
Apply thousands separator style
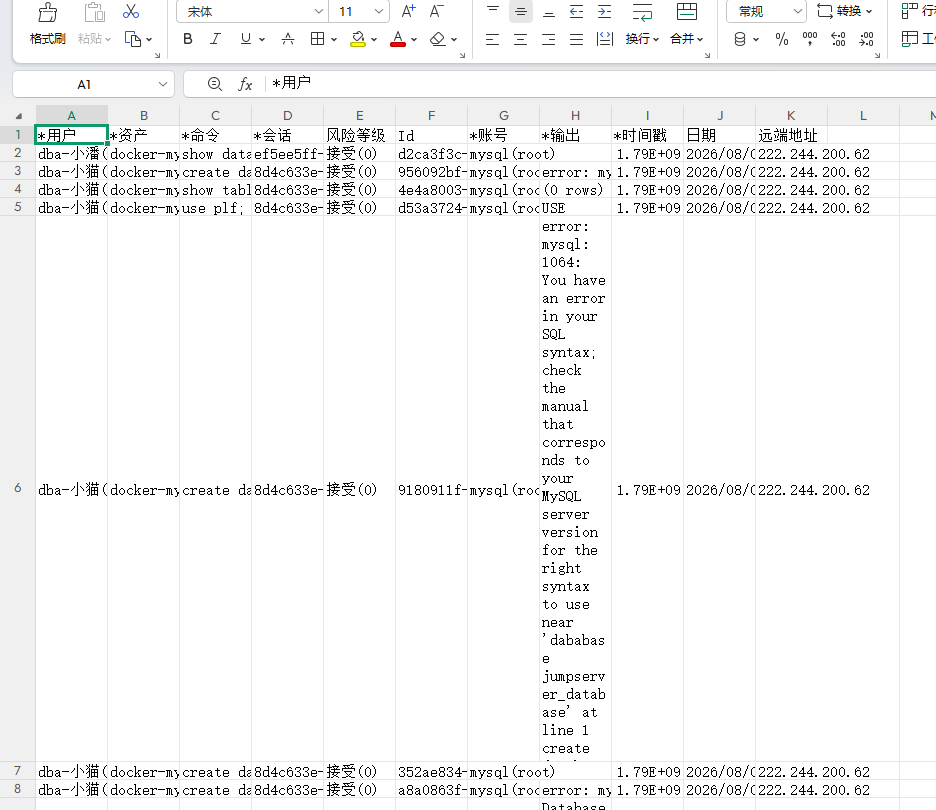pos(809,39)
